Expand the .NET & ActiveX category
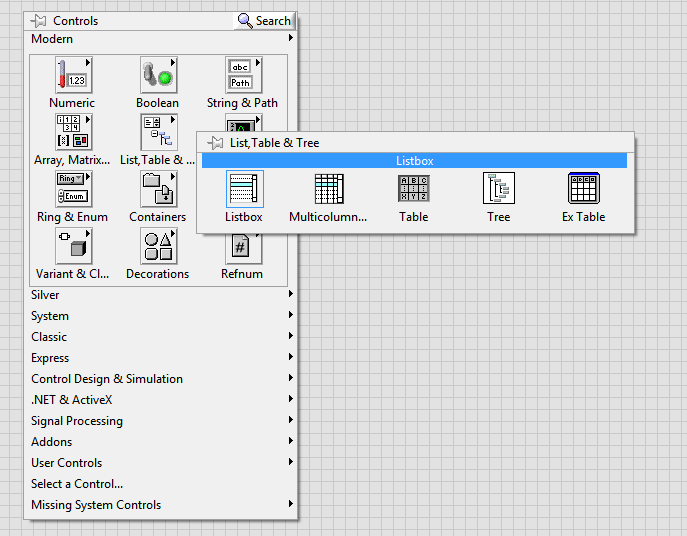Viewport: 687px width, 536px height. 161,400
